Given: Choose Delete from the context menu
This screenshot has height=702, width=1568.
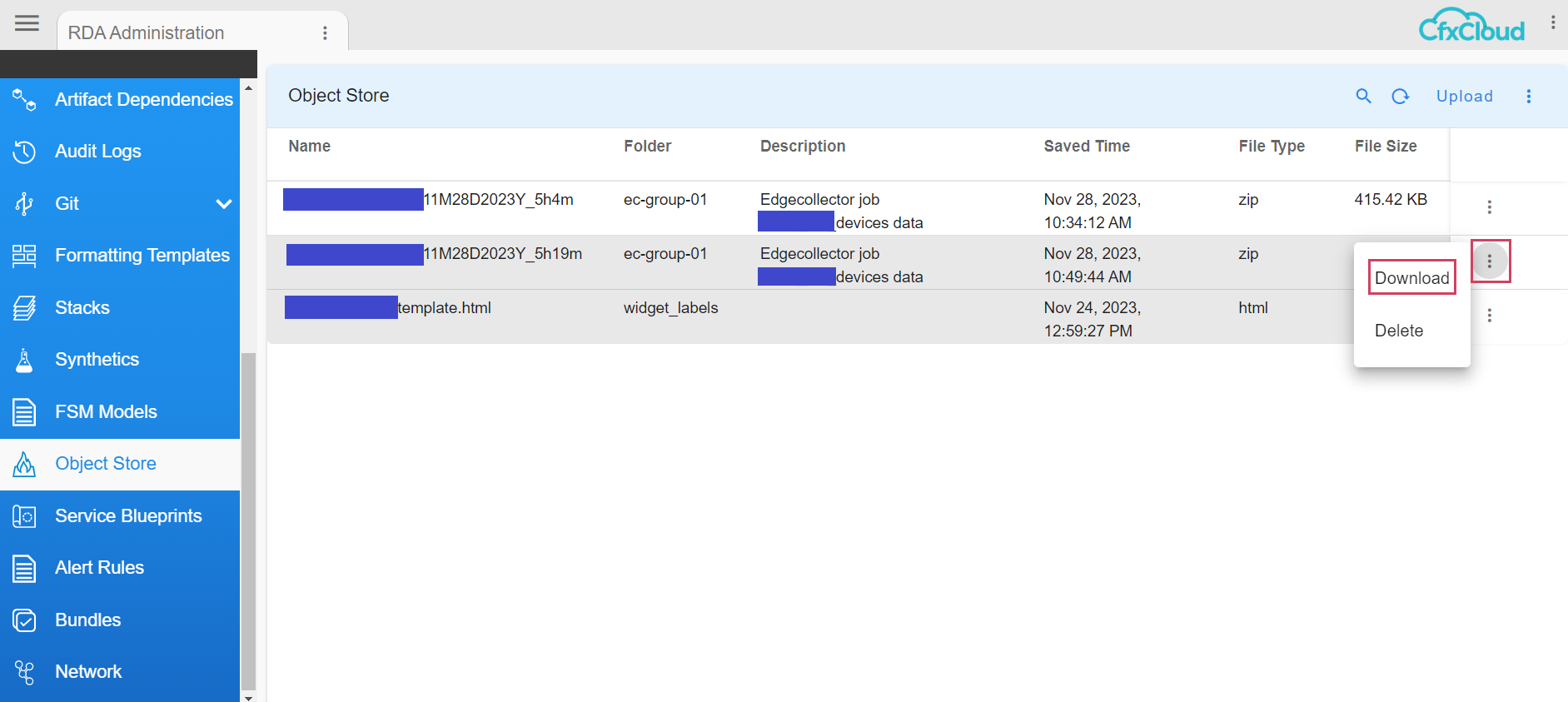Looking at the screenshot, I should (x=1399, y=331).
